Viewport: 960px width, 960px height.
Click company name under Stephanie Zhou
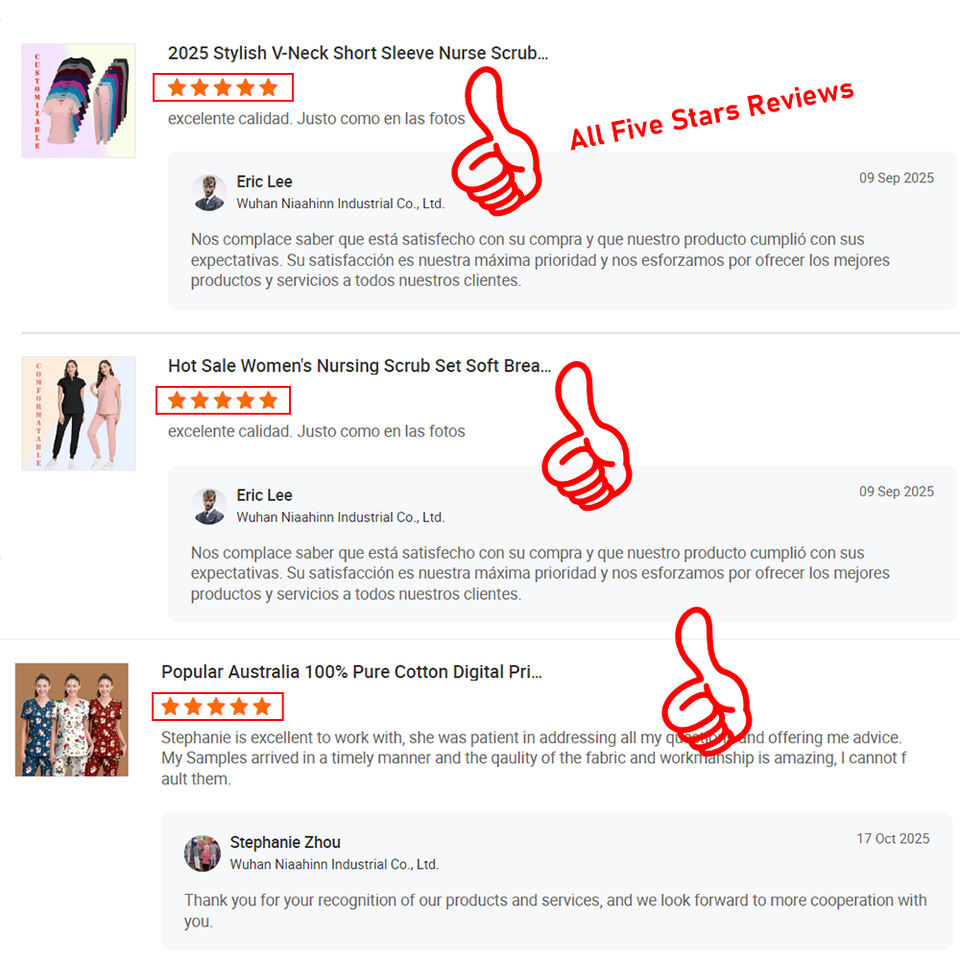click(x=334, y=864)
